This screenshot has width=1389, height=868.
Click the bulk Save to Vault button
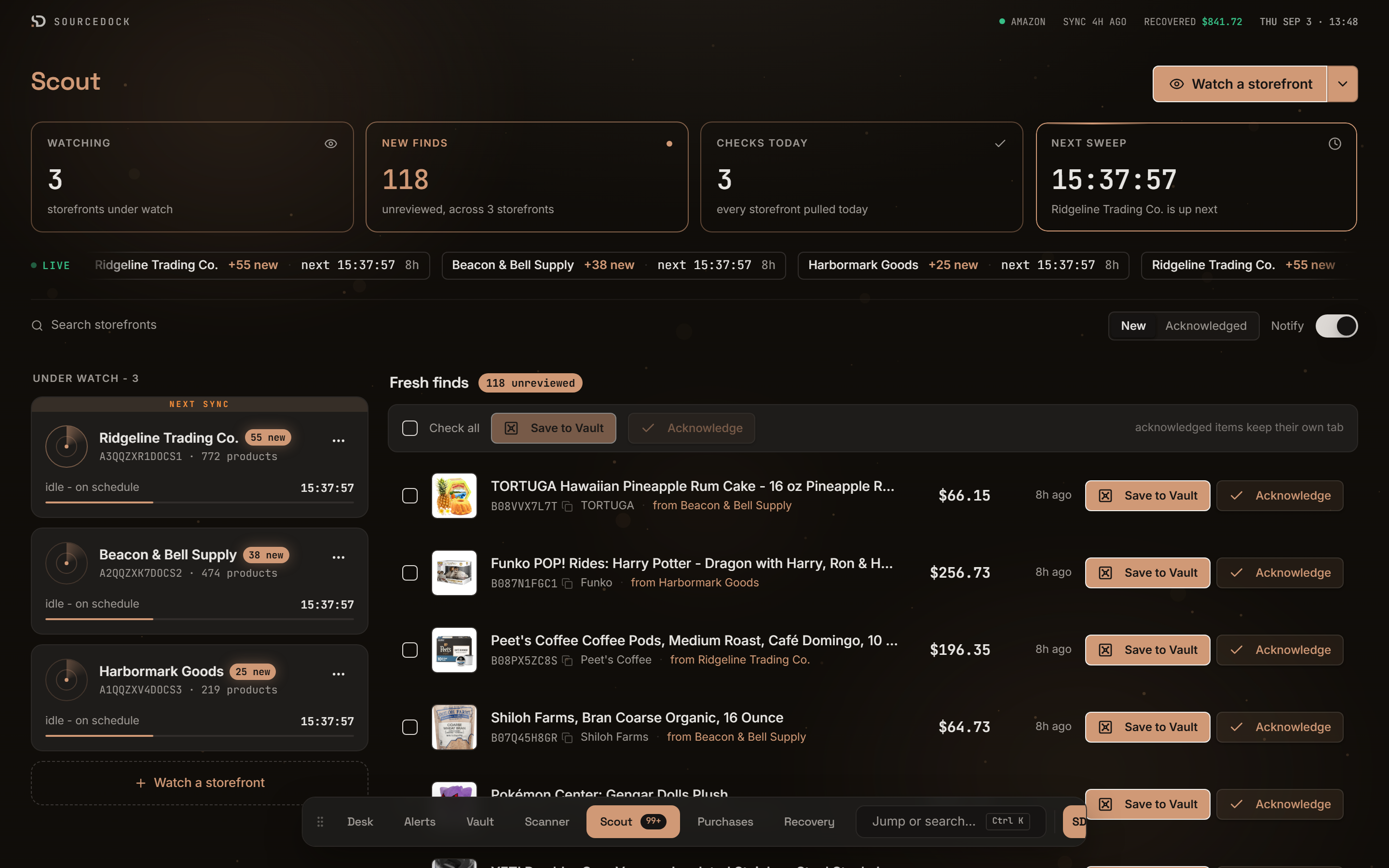(553, 428)
